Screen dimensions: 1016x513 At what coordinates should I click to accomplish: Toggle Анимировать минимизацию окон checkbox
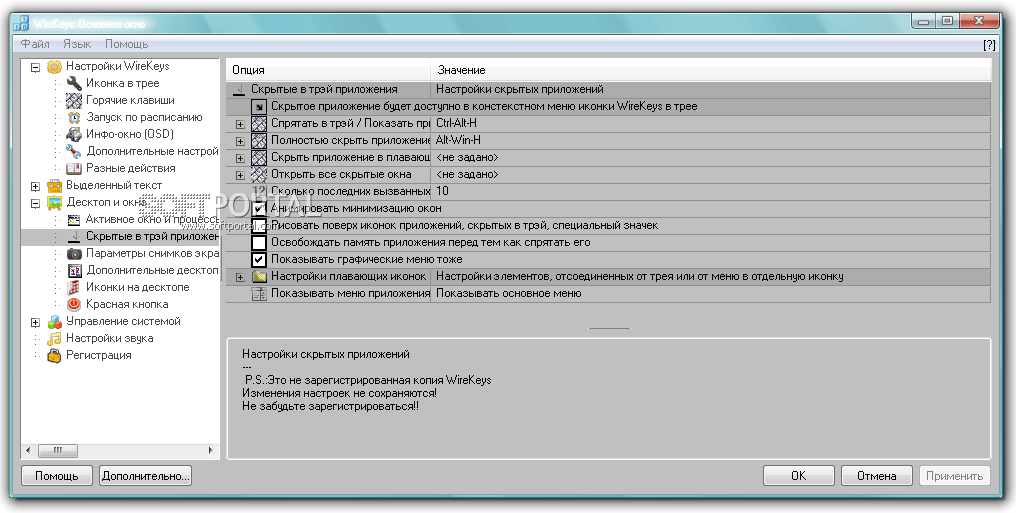click(259, 209)
